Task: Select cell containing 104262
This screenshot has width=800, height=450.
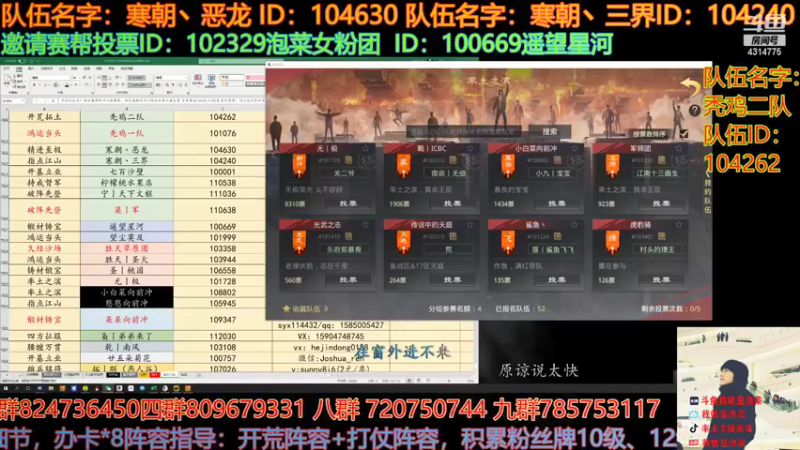Action: [222, 117]
